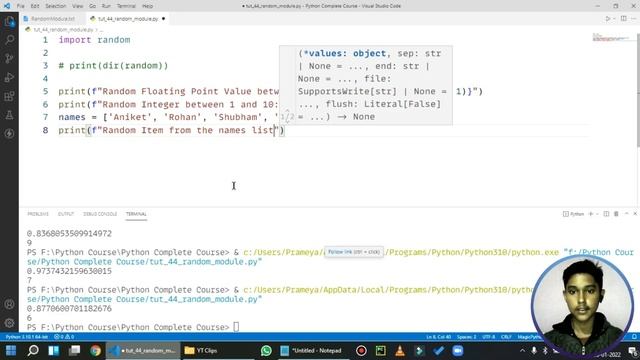Open PyCharm from the taskbar
Image resolution: width=640 pixels, height=360 pixels.
tap(381, 351)
